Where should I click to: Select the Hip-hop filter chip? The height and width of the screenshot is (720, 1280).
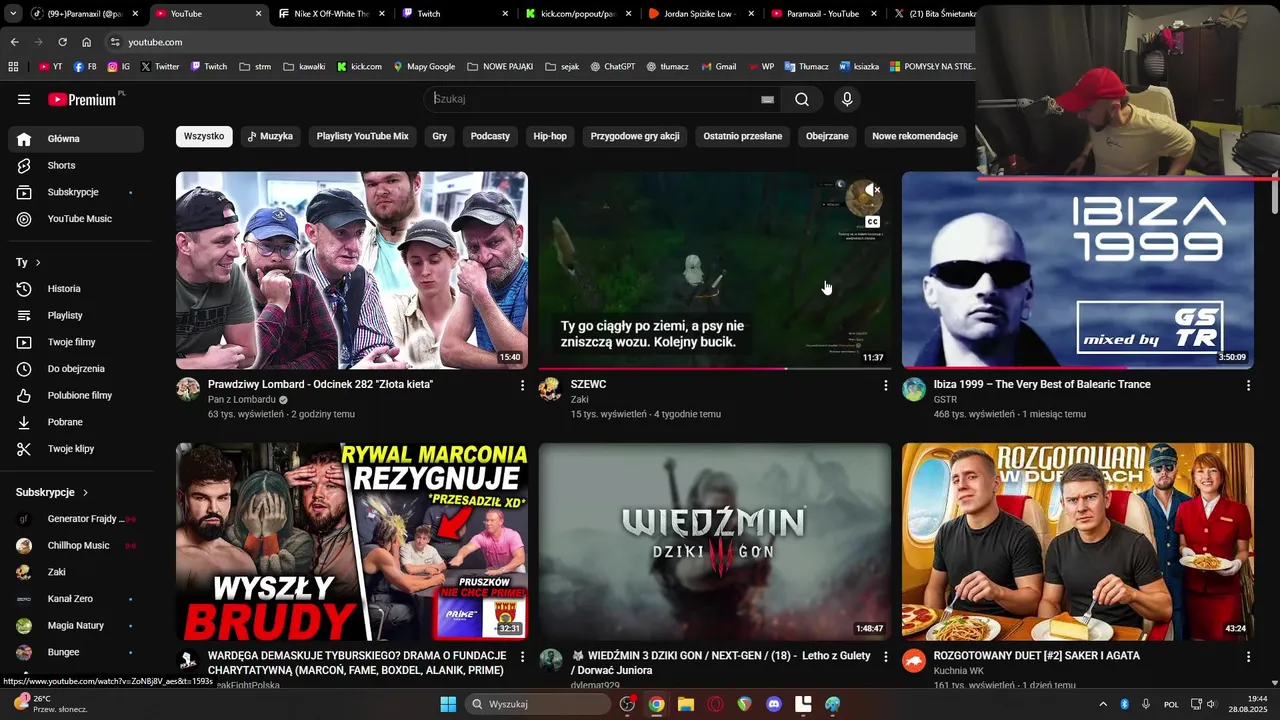550,136
